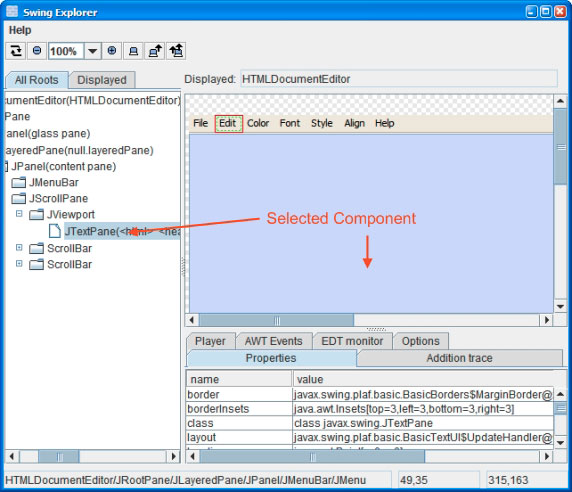
Task: Click the class javax.swing.JTextPane value cell
Action: click(x=423, y=423)
